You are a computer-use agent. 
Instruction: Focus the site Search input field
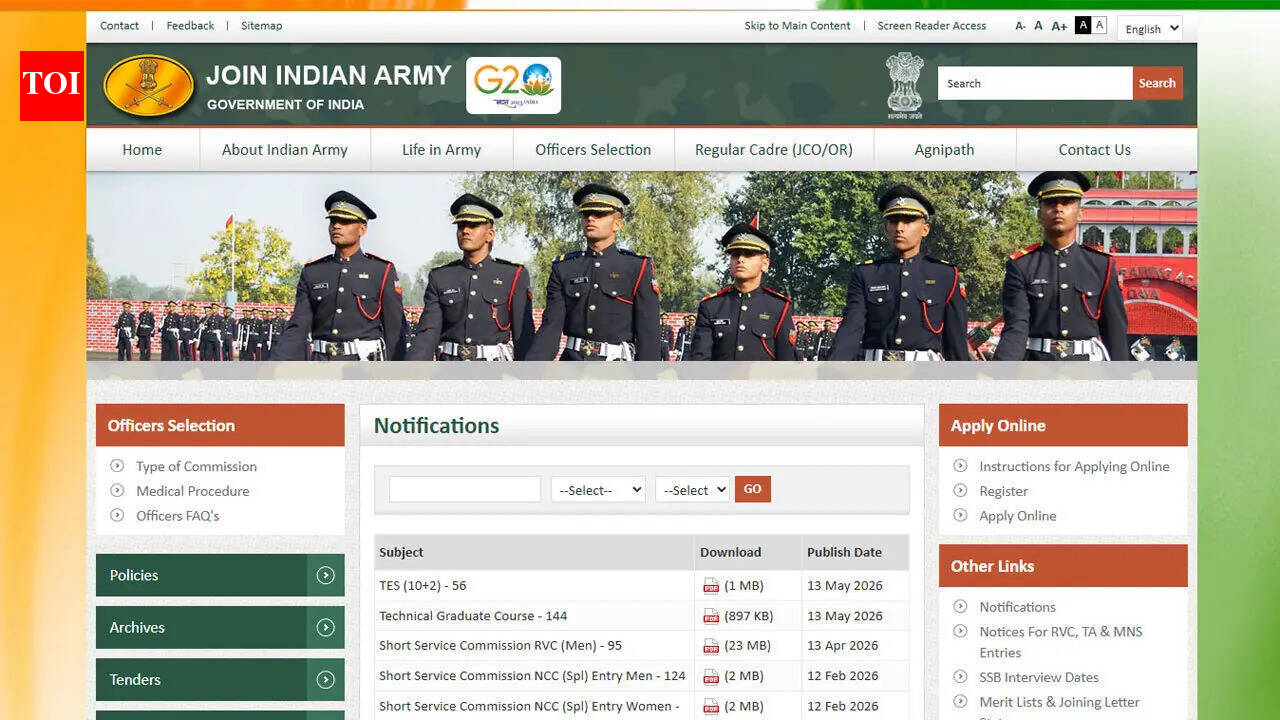point(1035,83)
